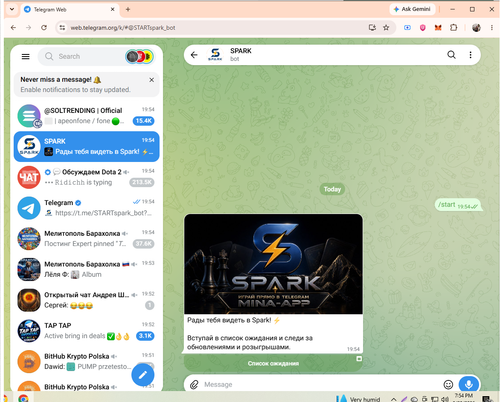Click browser forward arrow
500x402 pixels.
click(29, 28)
